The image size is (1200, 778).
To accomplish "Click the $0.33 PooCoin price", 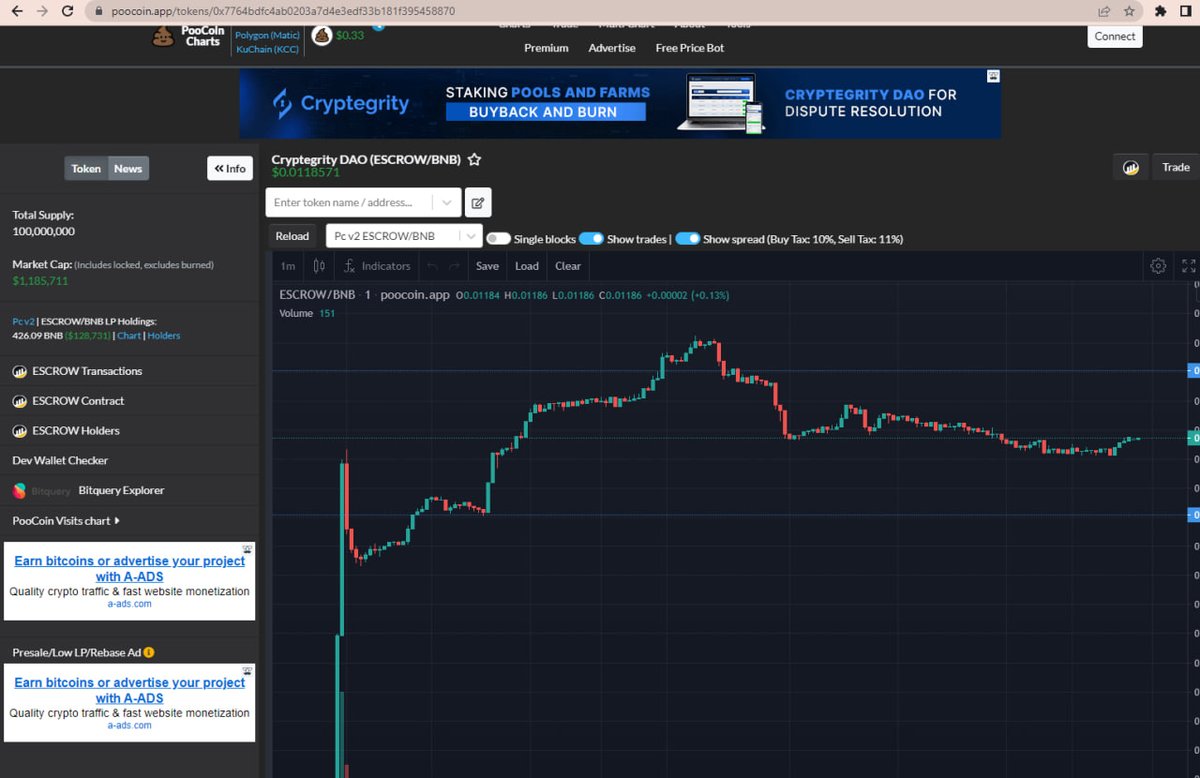I will point(350,35).
